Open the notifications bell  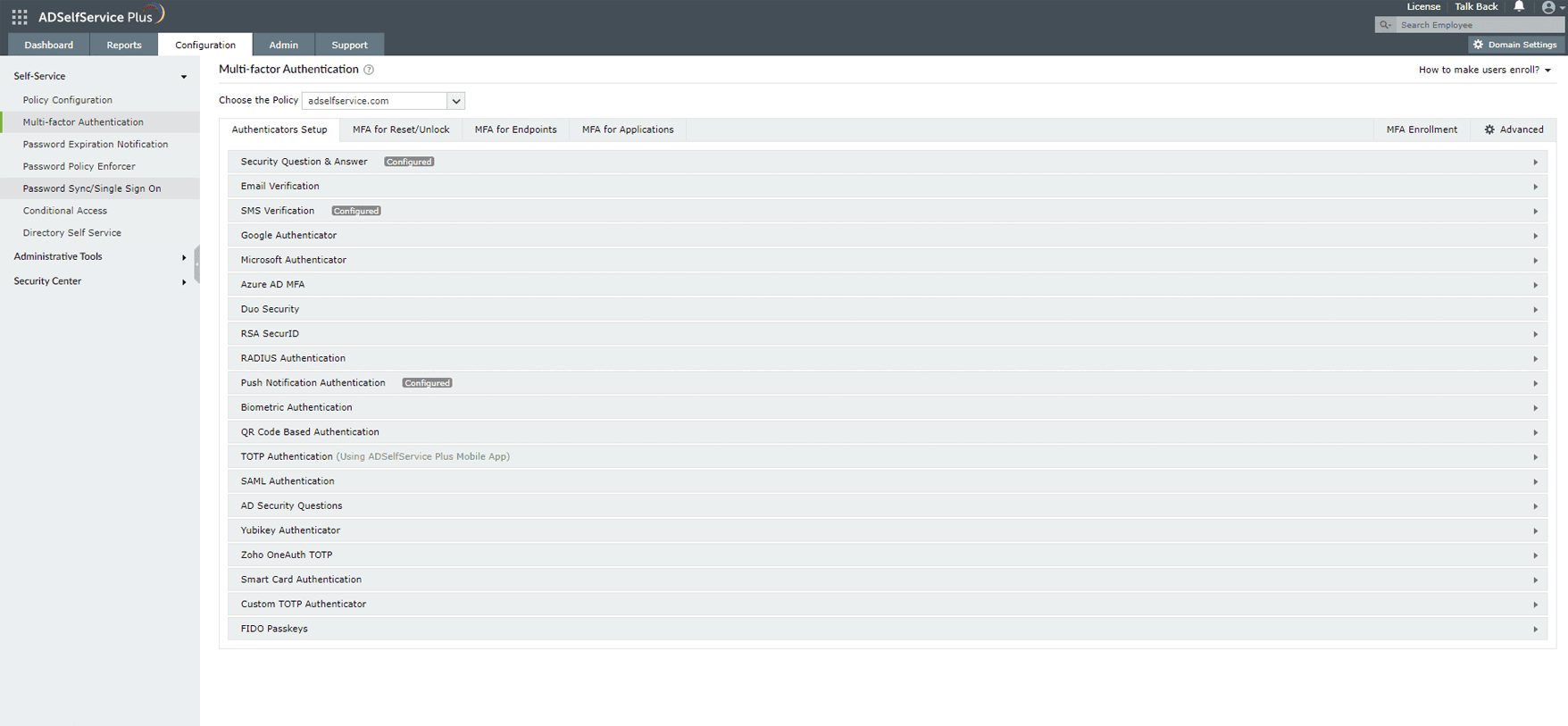(x=1519, y=6)
